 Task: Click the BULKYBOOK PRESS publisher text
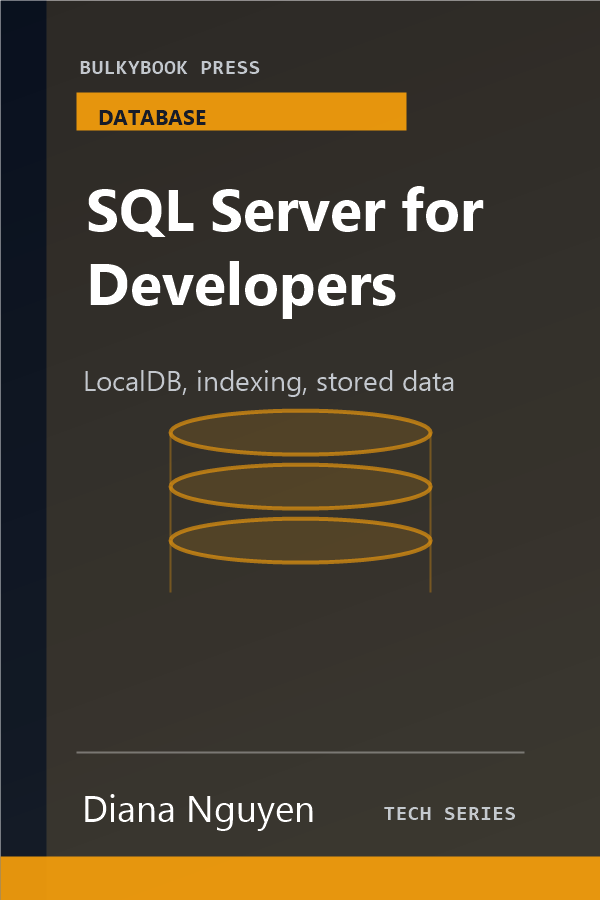[169, 68]
